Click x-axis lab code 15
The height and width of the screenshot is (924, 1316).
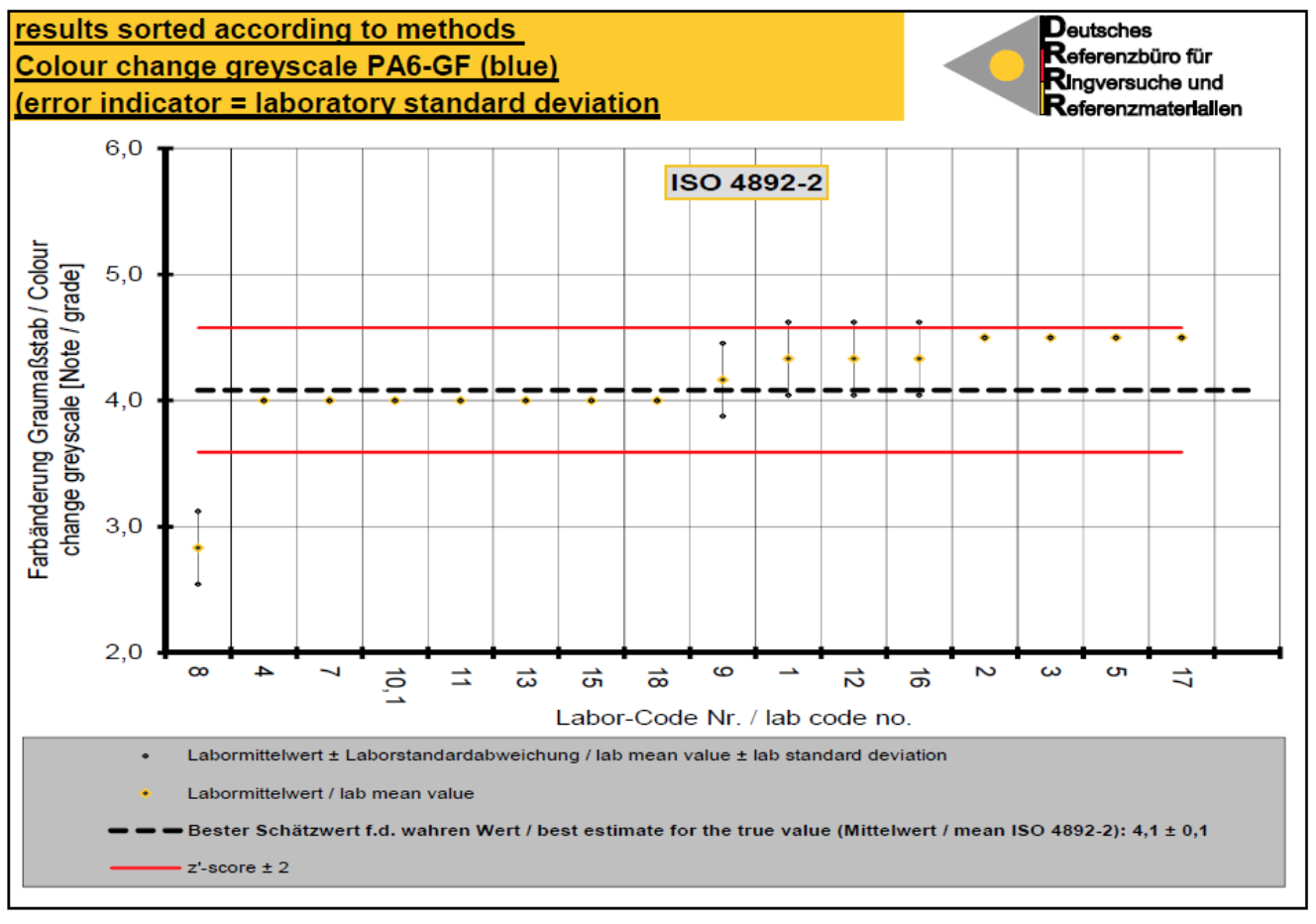coord(592,678)
